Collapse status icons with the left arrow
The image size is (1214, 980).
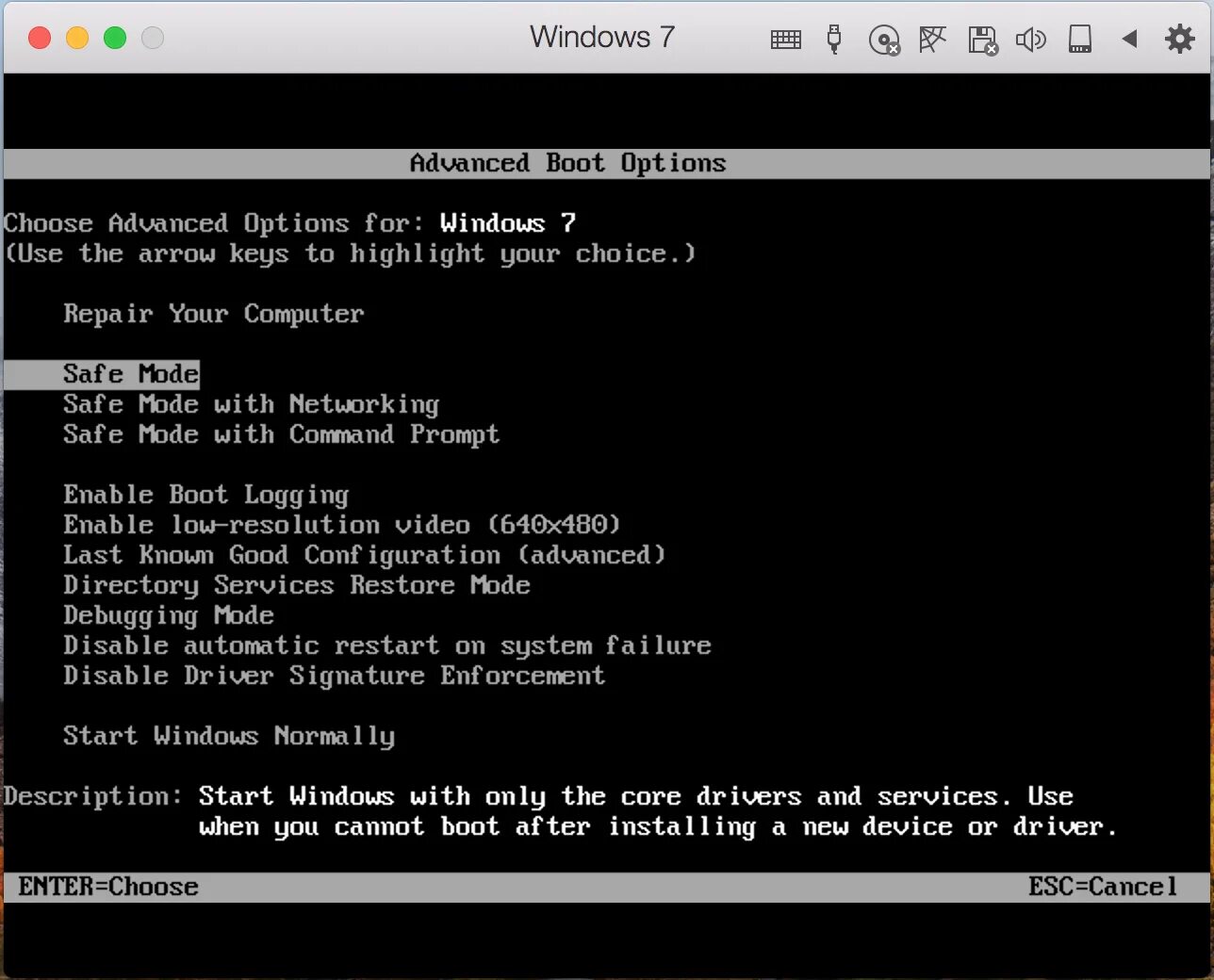(1129, 39)
